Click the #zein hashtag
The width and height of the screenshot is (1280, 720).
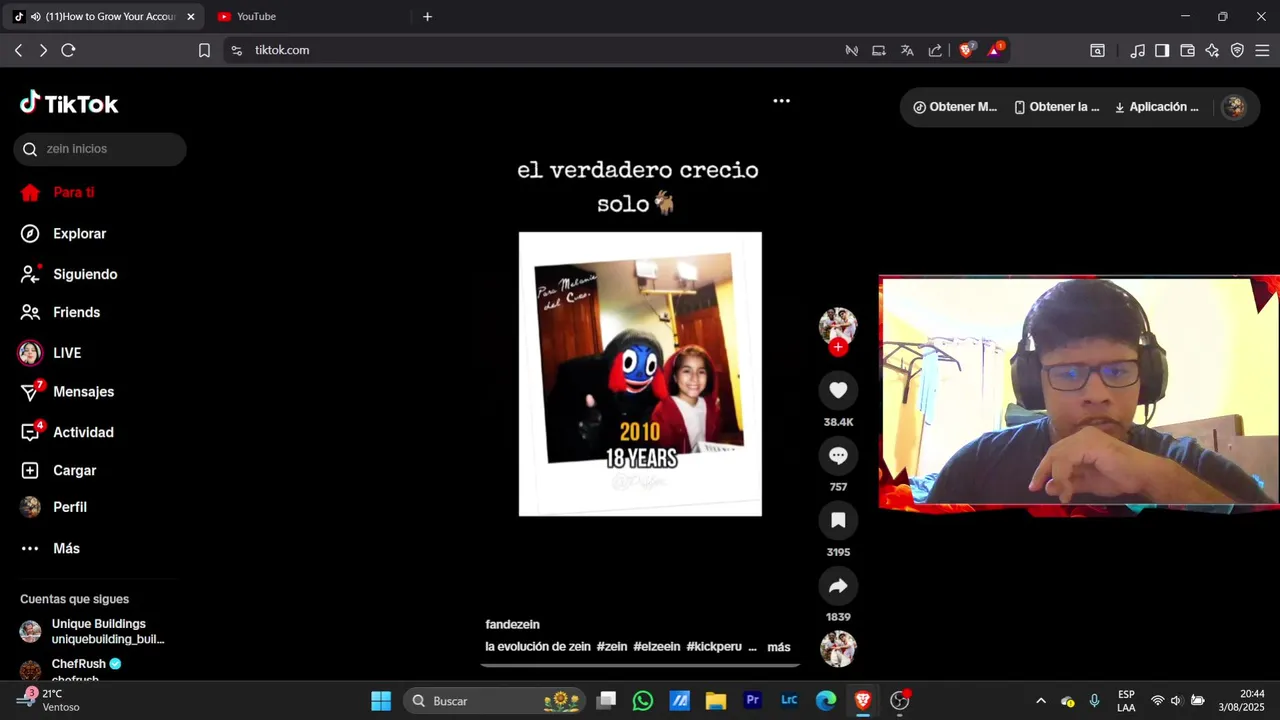click(x=612, y=647)
